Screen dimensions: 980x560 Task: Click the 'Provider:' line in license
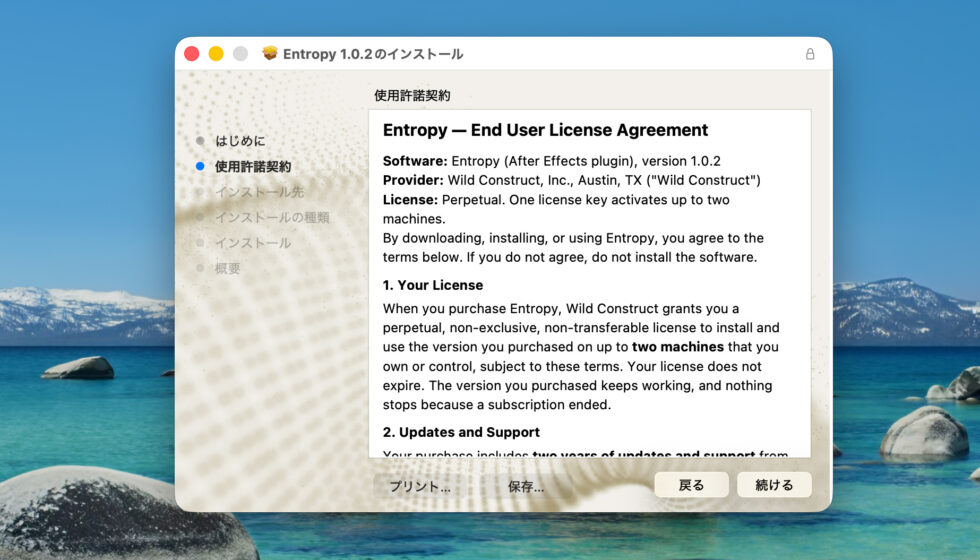(x=571, y=181)
